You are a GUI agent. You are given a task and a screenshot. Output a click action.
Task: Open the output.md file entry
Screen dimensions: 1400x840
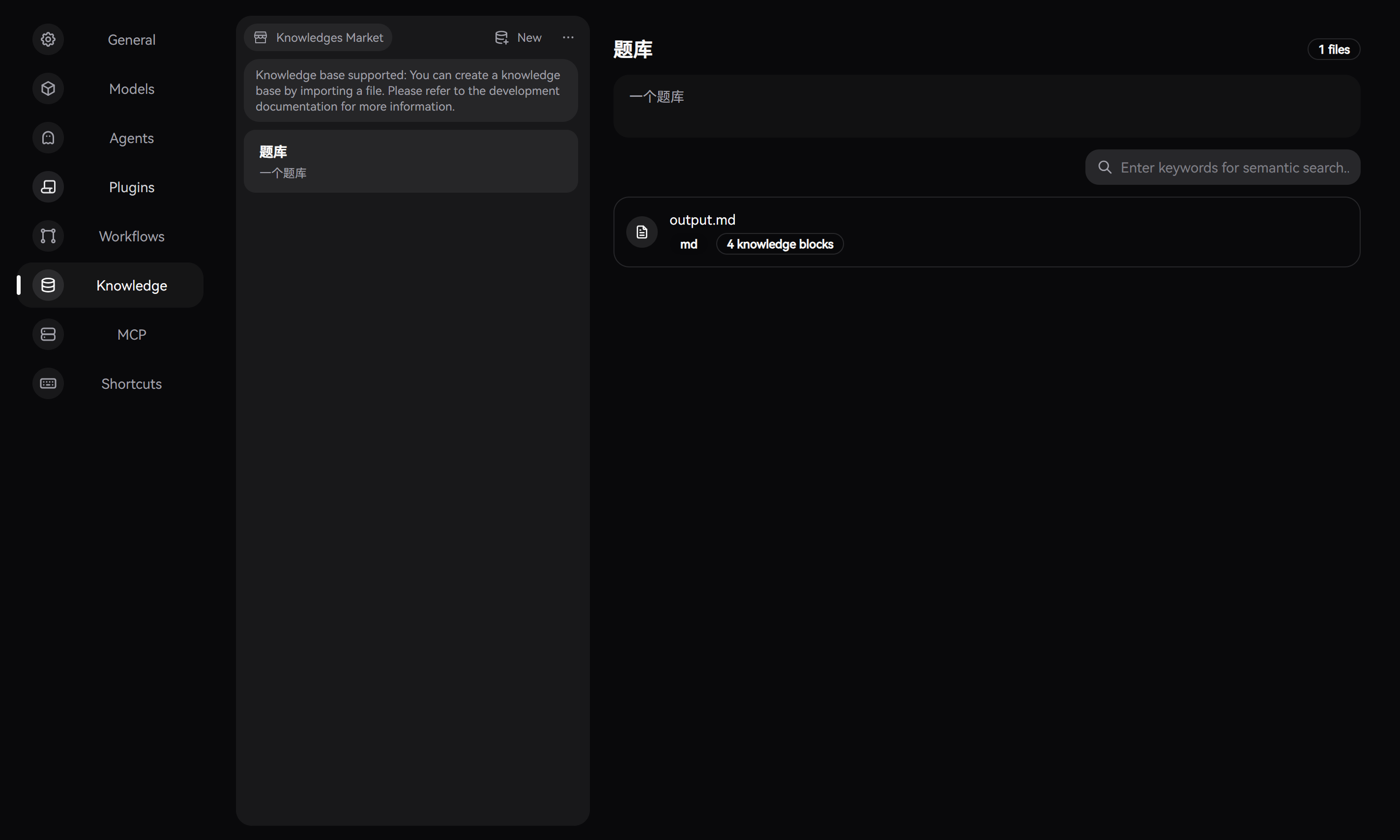[986, 232]
